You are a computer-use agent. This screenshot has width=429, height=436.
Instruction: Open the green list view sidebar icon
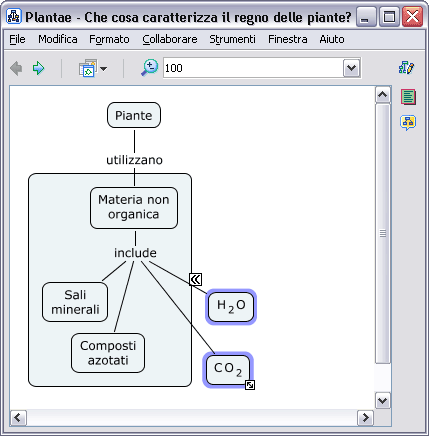point(408,97)
